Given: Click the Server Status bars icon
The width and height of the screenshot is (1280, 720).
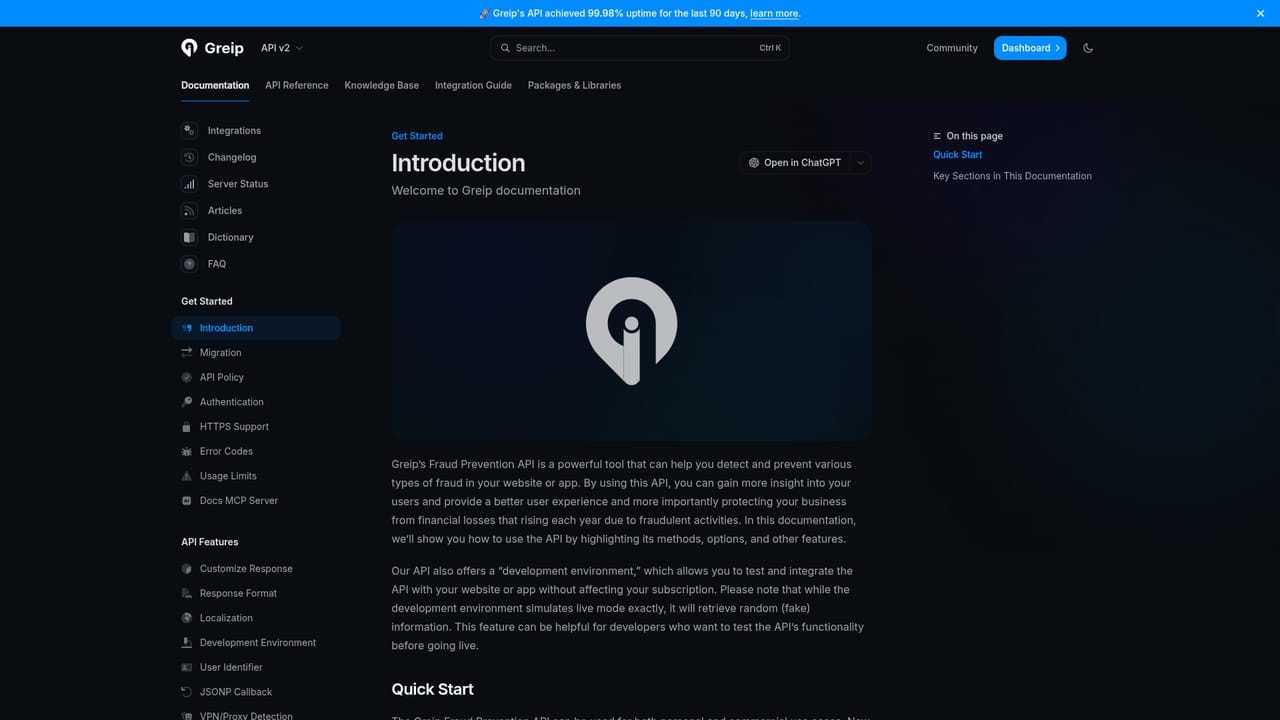Looking at the screenshot, I should 189,184.
